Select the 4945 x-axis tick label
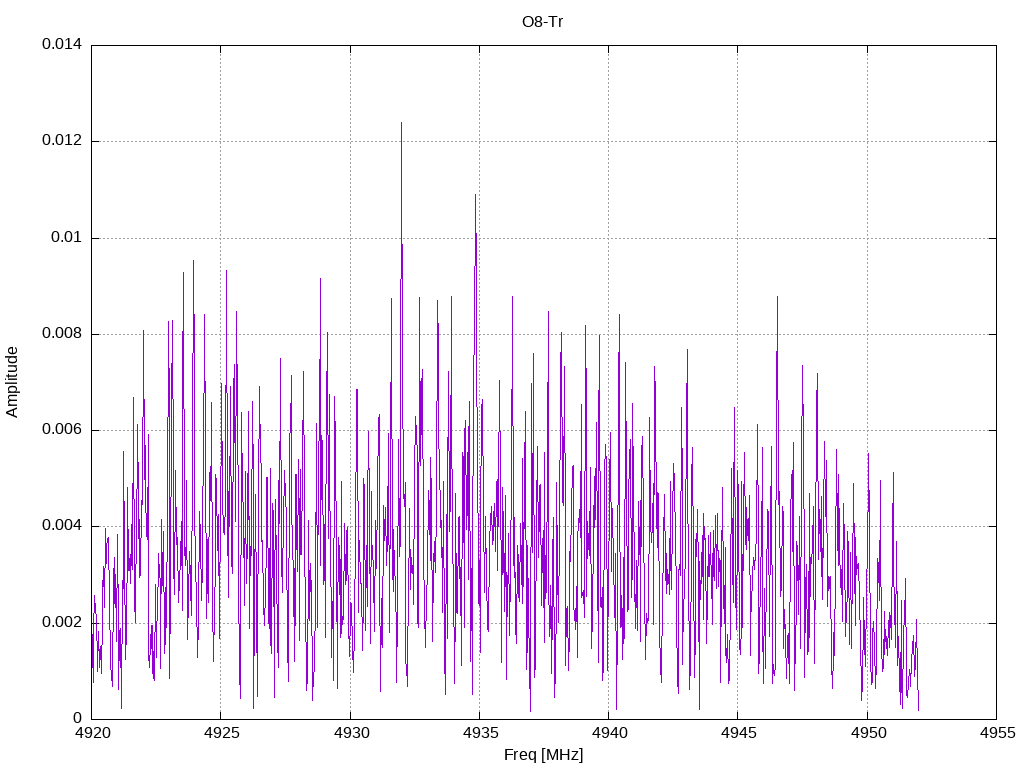The width and height of the screenshot is (1024, 768). point(739,733)
